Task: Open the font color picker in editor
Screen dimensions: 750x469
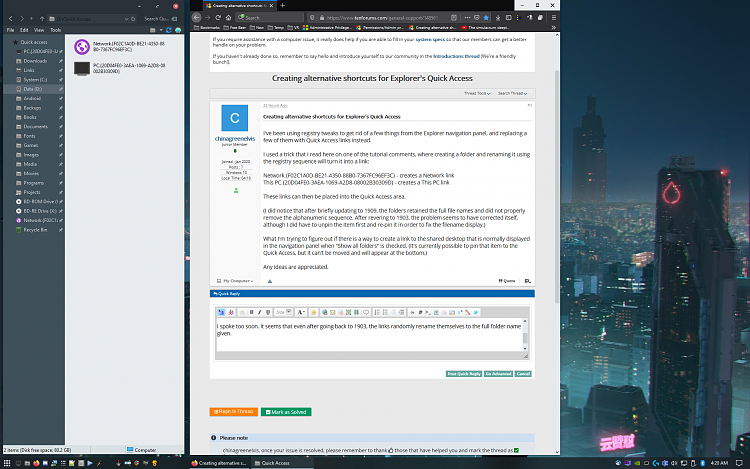Action: 301,312
